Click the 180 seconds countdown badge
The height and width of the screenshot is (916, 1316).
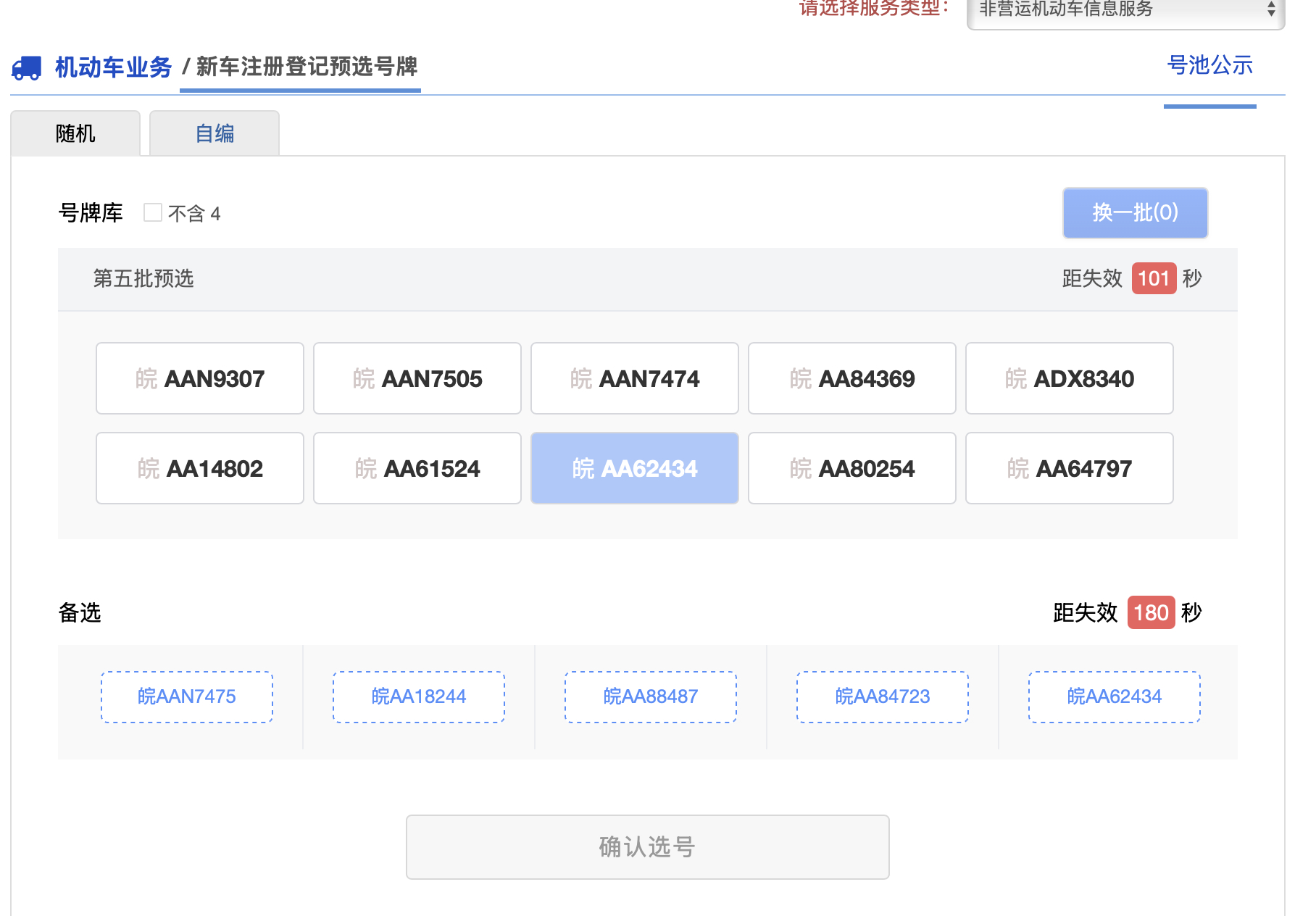coord(1151,613)
